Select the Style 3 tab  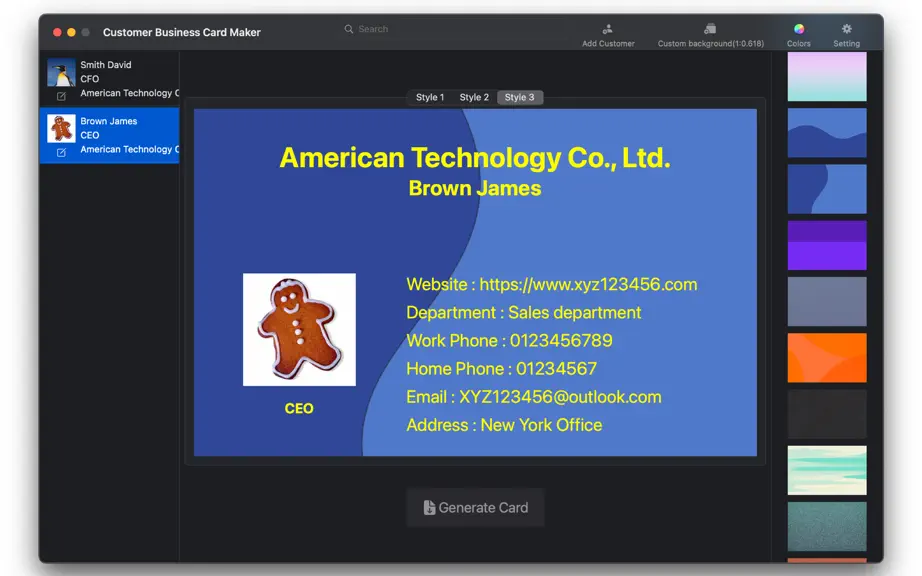click(519, 98)
